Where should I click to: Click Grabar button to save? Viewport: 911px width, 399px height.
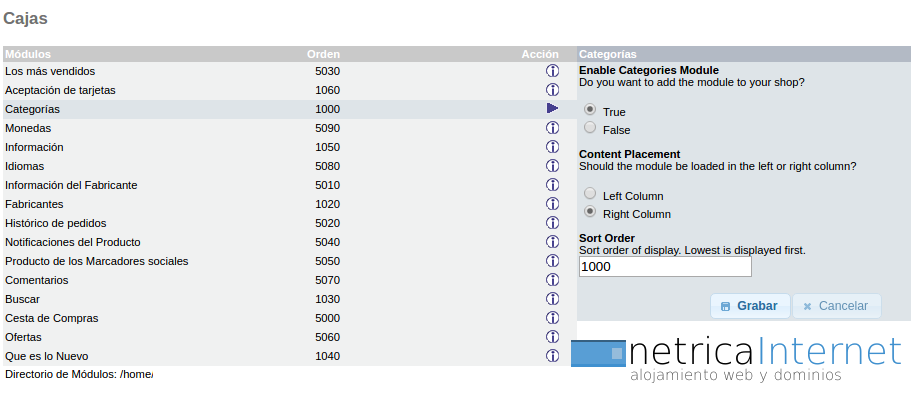coord(750,306)
